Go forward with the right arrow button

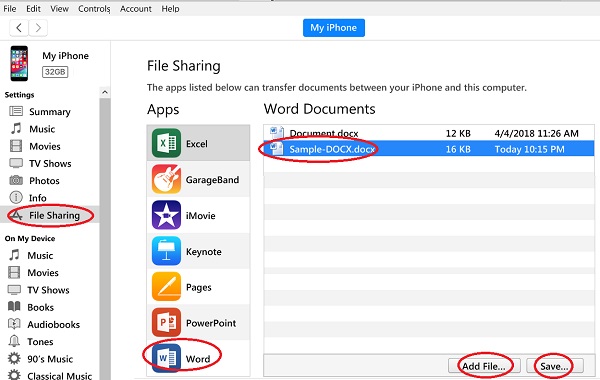pos(38,28)
